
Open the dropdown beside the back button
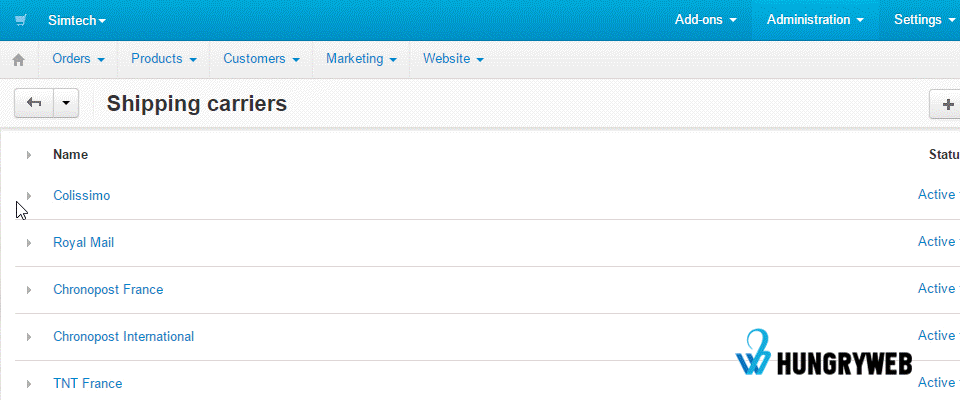[66, 104]
